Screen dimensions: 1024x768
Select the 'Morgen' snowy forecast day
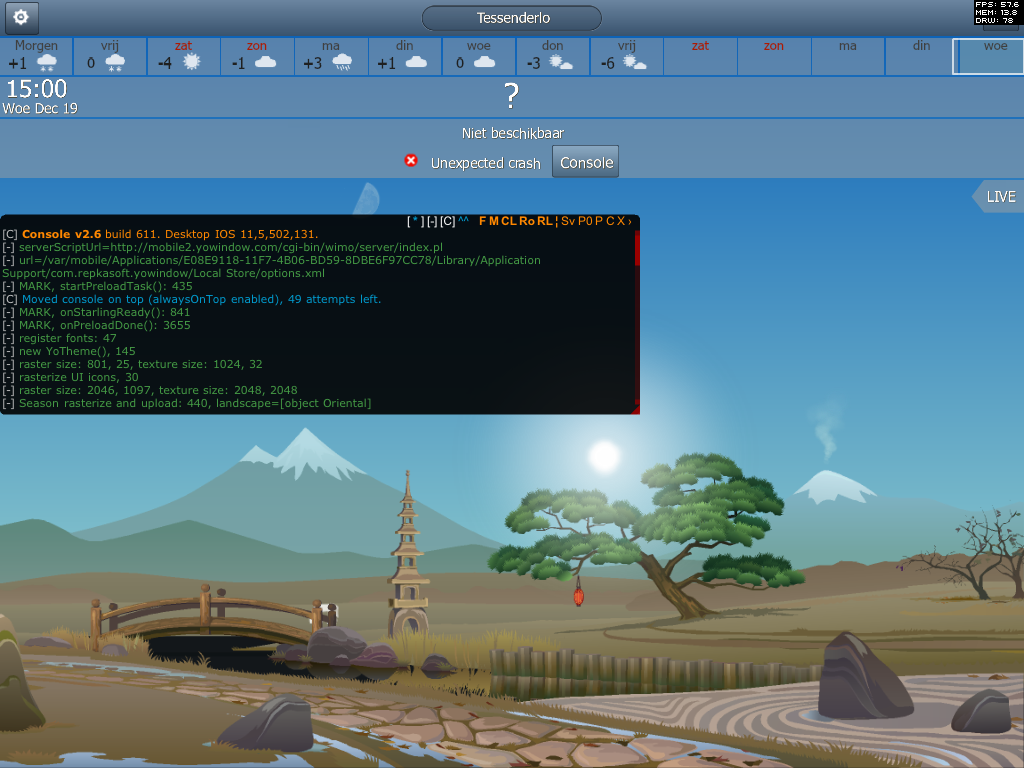37,56
